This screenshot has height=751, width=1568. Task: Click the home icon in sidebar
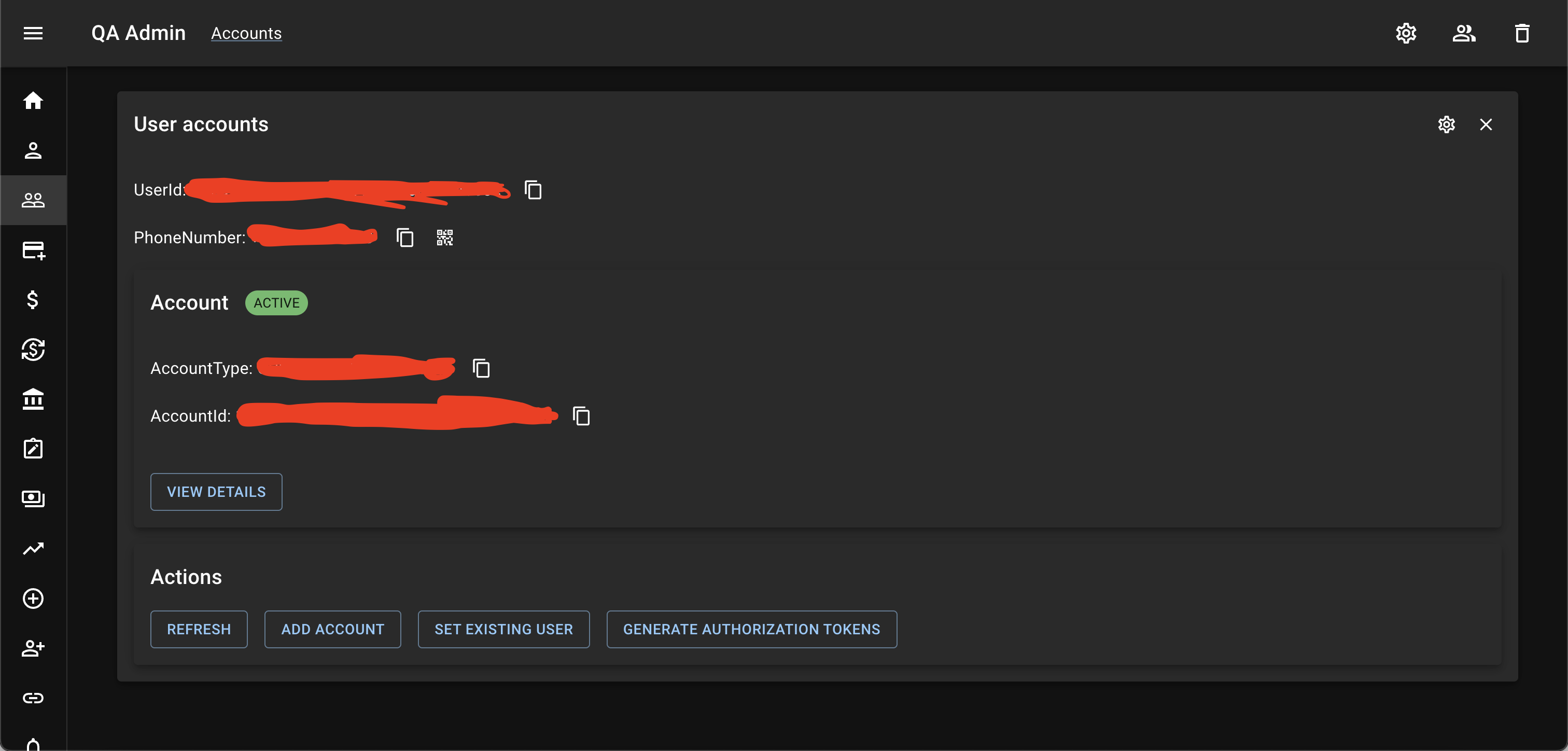point(33,100)
